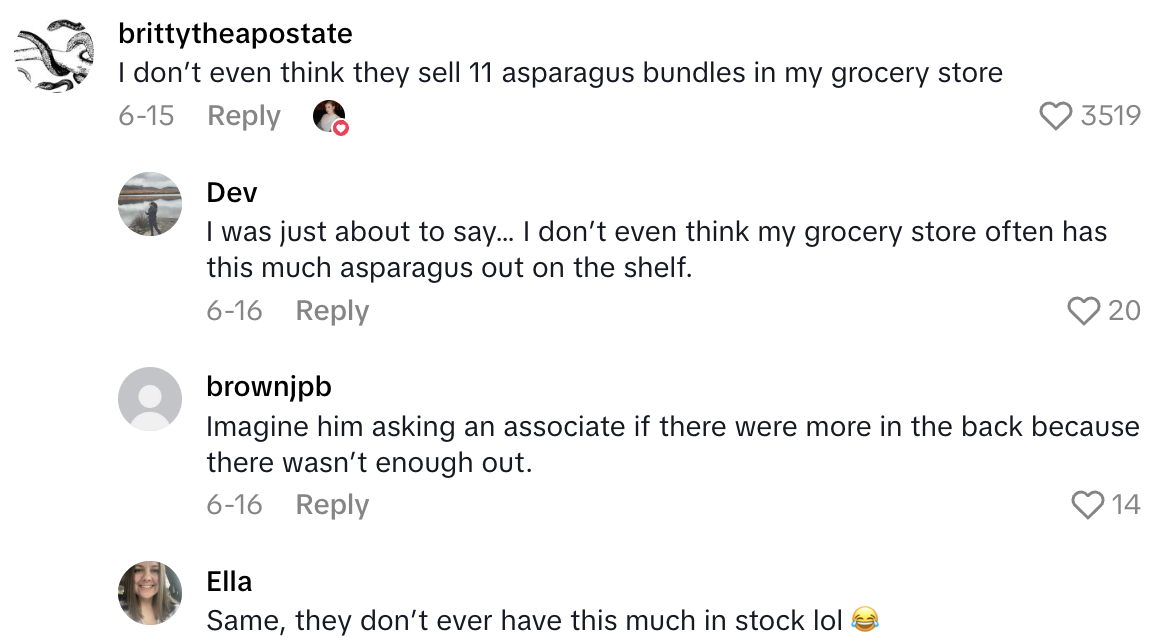Click brownjpb's default avatar icon
This screenshot has height=644, width=1174.
click(x=150, y=398)
